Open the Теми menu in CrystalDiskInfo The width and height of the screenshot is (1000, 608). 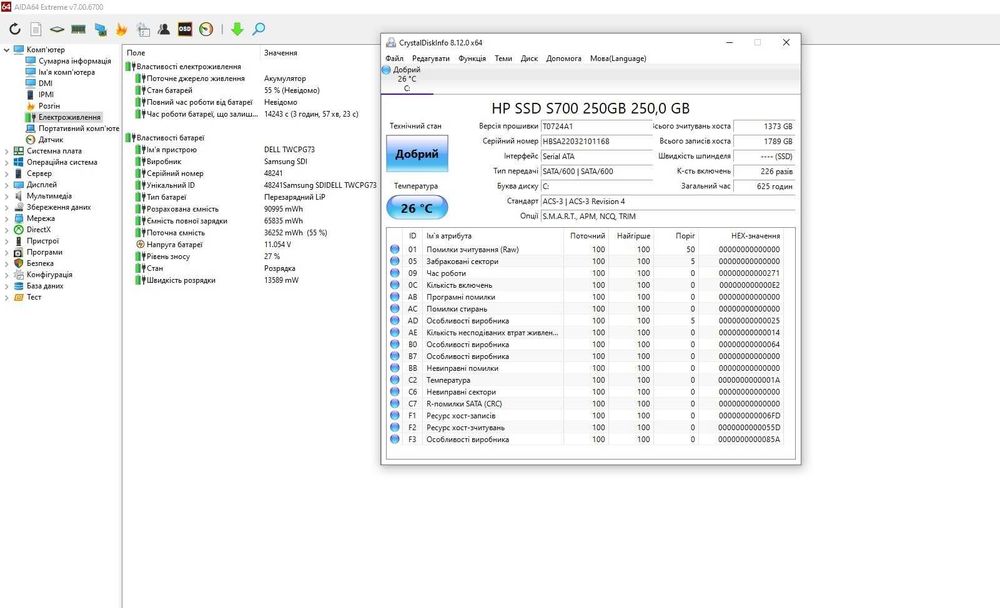coord(503,58)
